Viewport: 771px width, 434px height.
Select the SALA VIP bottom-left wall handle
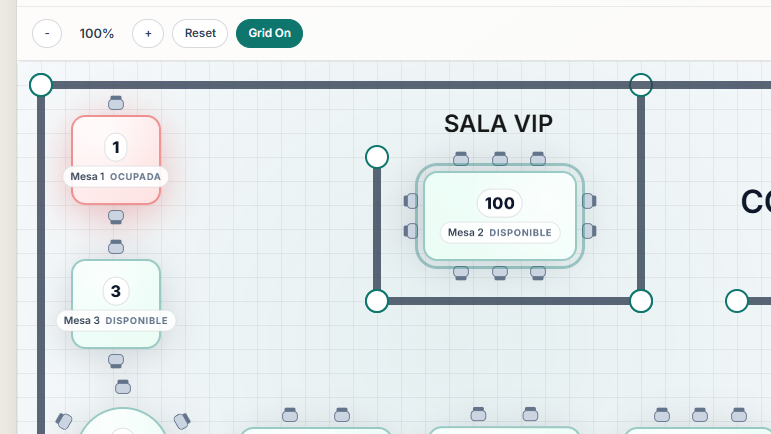coord(377,301)
